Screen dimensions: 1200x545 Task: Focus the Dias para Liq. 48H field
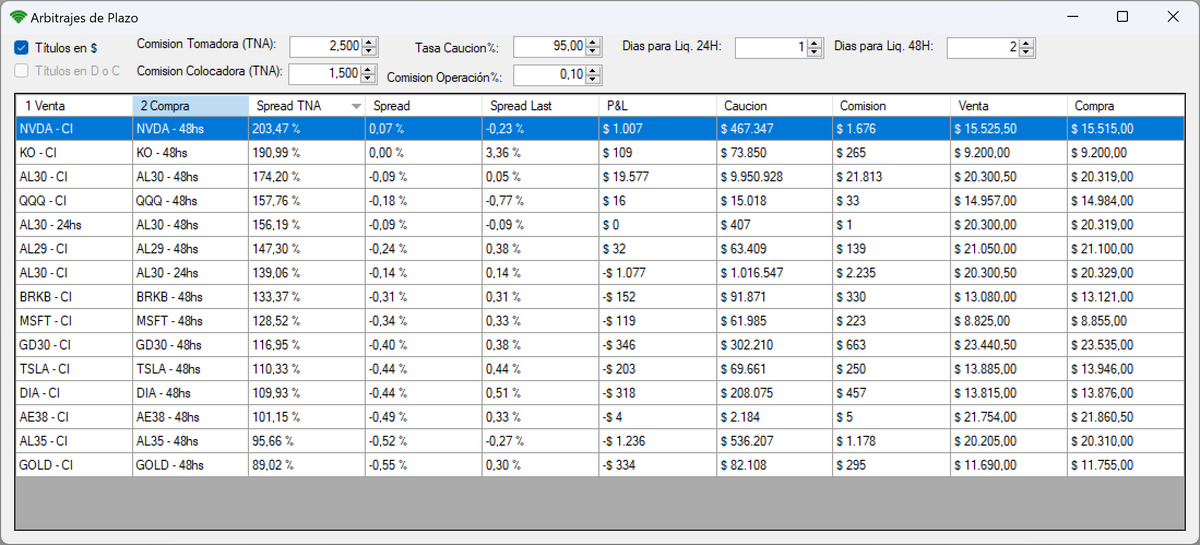point(983,47)
